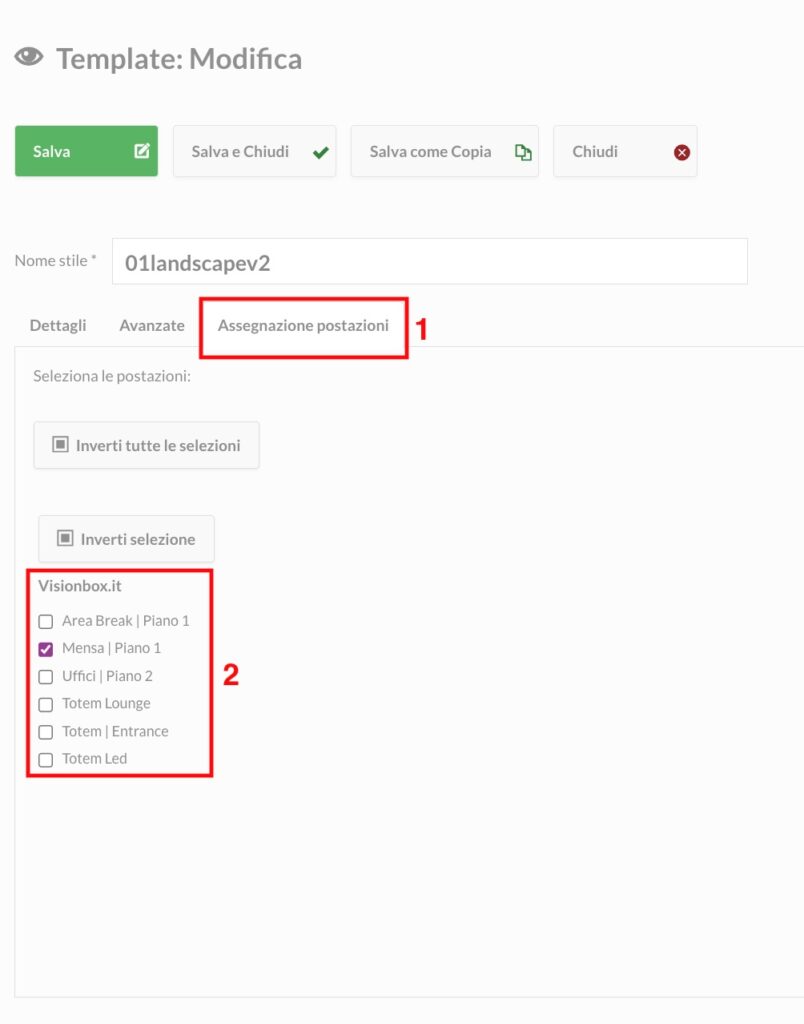Toggle the Totem Led checkbox
The width and height of the screenshot is (804, 1024).
click(46, 760)
